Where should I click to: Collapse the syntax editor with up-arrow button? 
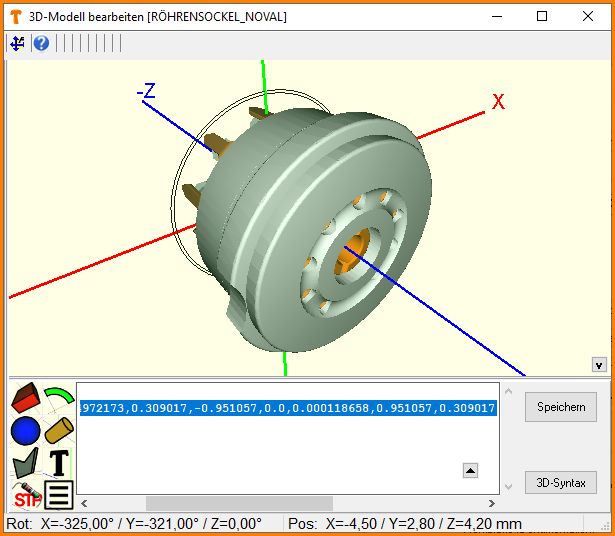coord(470,470)
